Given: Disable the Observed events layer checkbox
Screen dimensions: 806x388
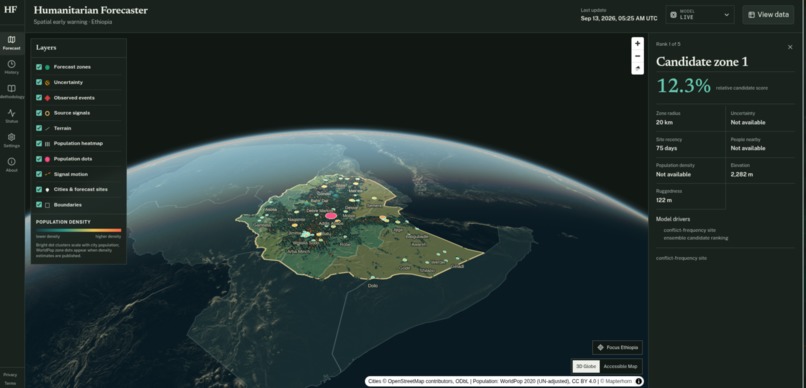Looking at the screenshot, I should point(39,98).
